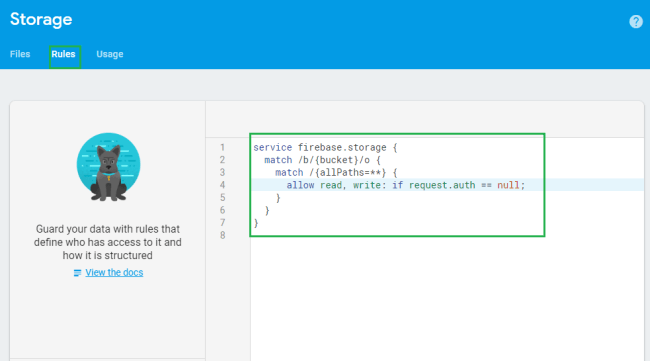Click the null keyword in the rule
650x361 pixels.
508,185
